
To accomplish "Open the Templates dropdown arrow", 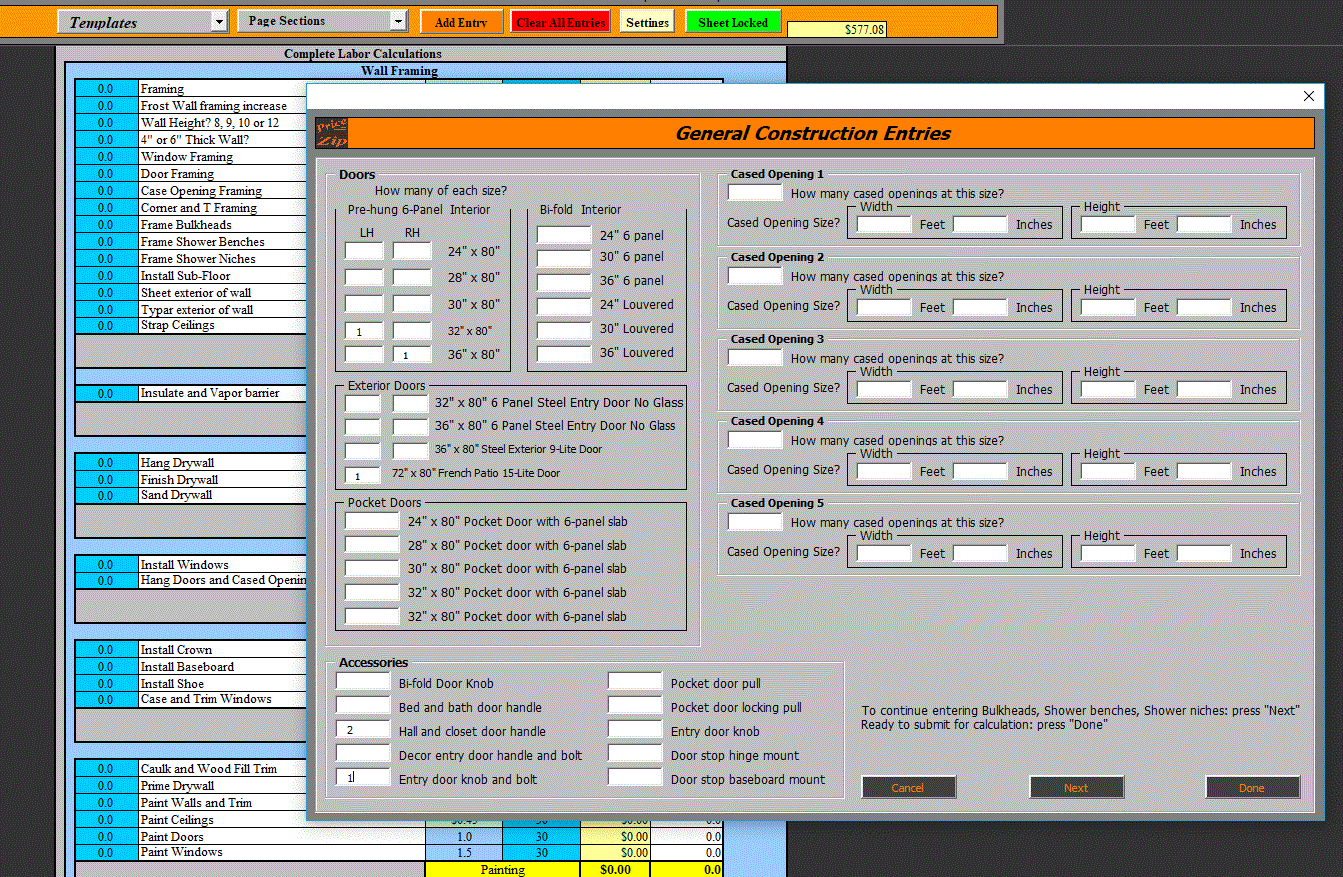I will click(x=220, y=21).
